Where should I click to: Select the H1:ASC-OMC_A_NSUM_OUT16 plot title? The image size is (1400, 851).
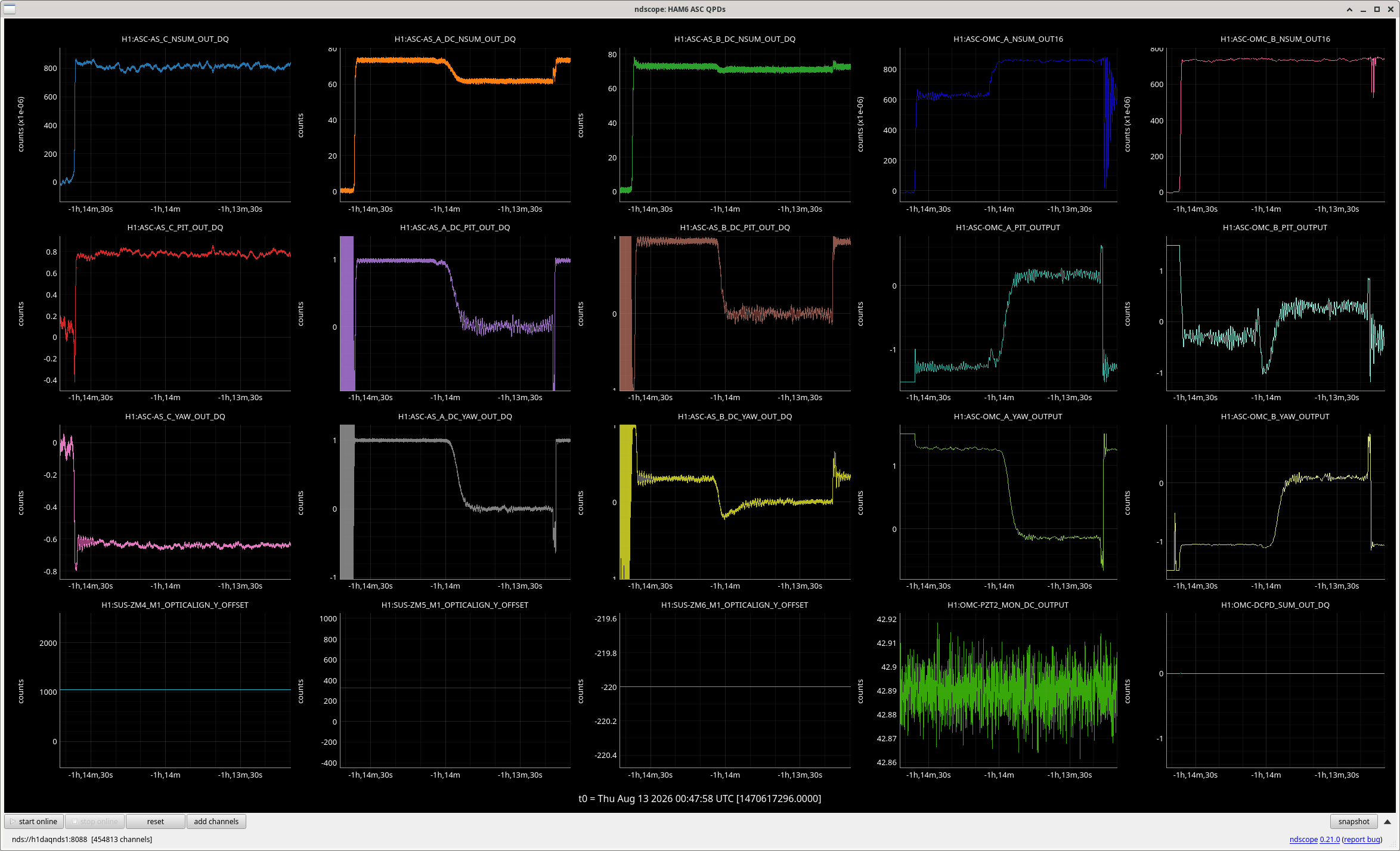pyautogui.click(x=1008, y=39)
